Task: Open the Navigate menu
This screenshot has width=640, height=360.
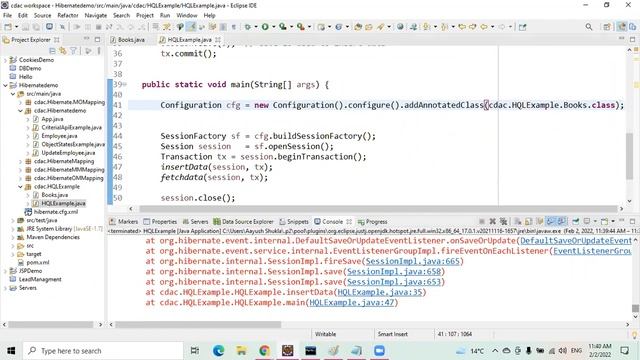Action: pyautogui.click(x=96, y=15)
